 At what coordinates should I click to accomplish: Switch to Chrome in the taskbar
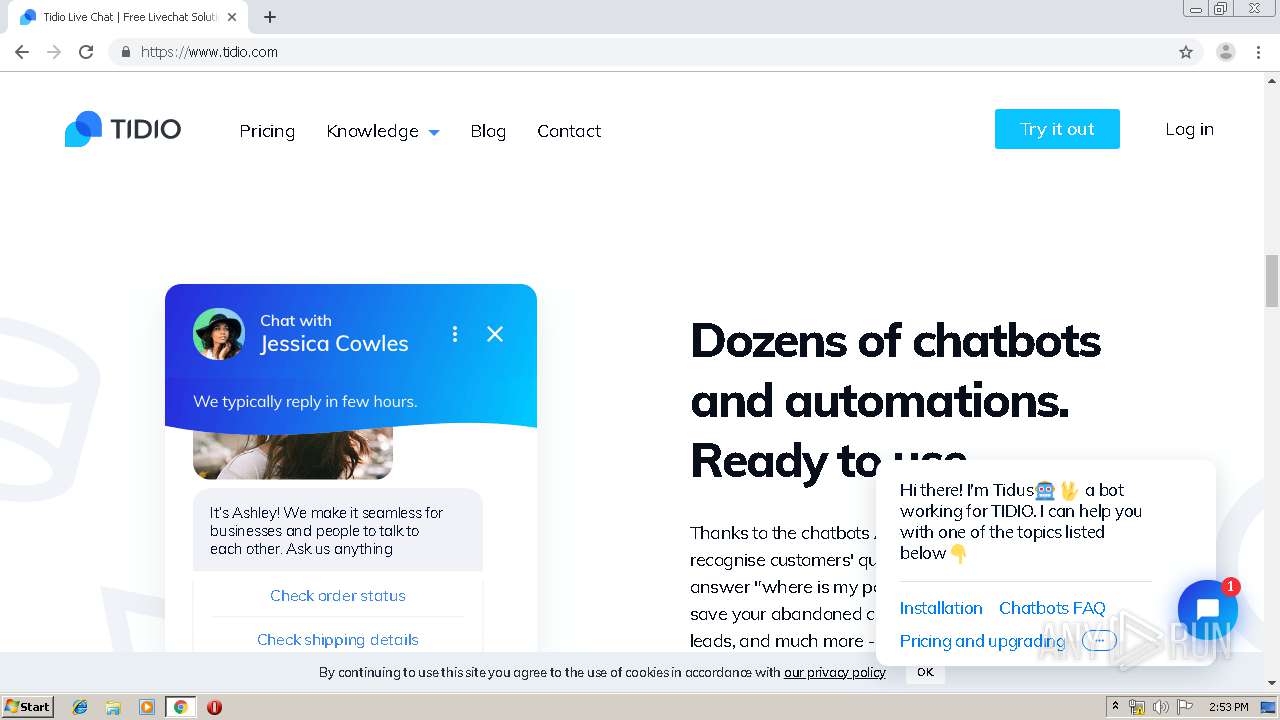pyautogui.click(x=180, y=707)
